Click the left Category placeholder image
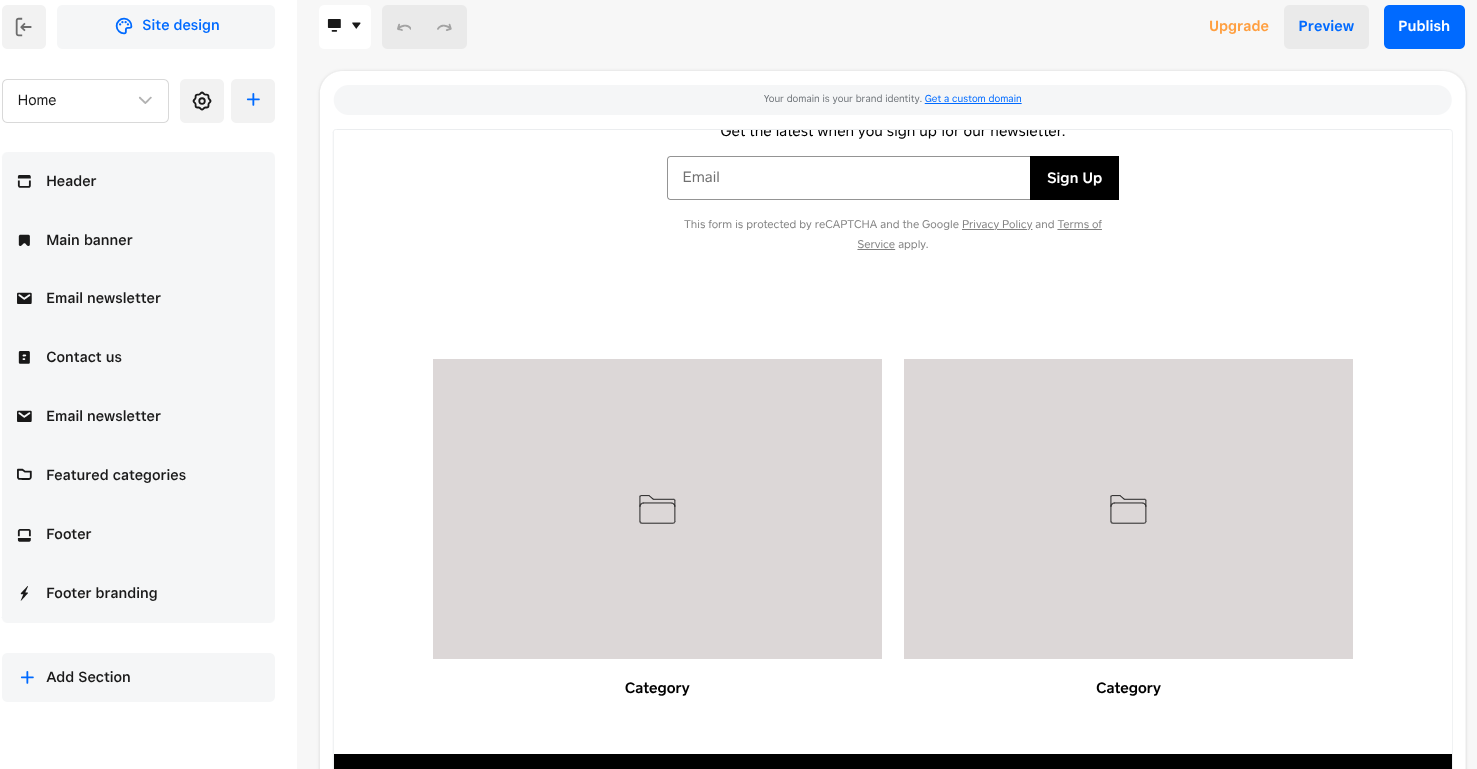Image resolution: width=1477 pixels, height=769 pixels. 657,509
